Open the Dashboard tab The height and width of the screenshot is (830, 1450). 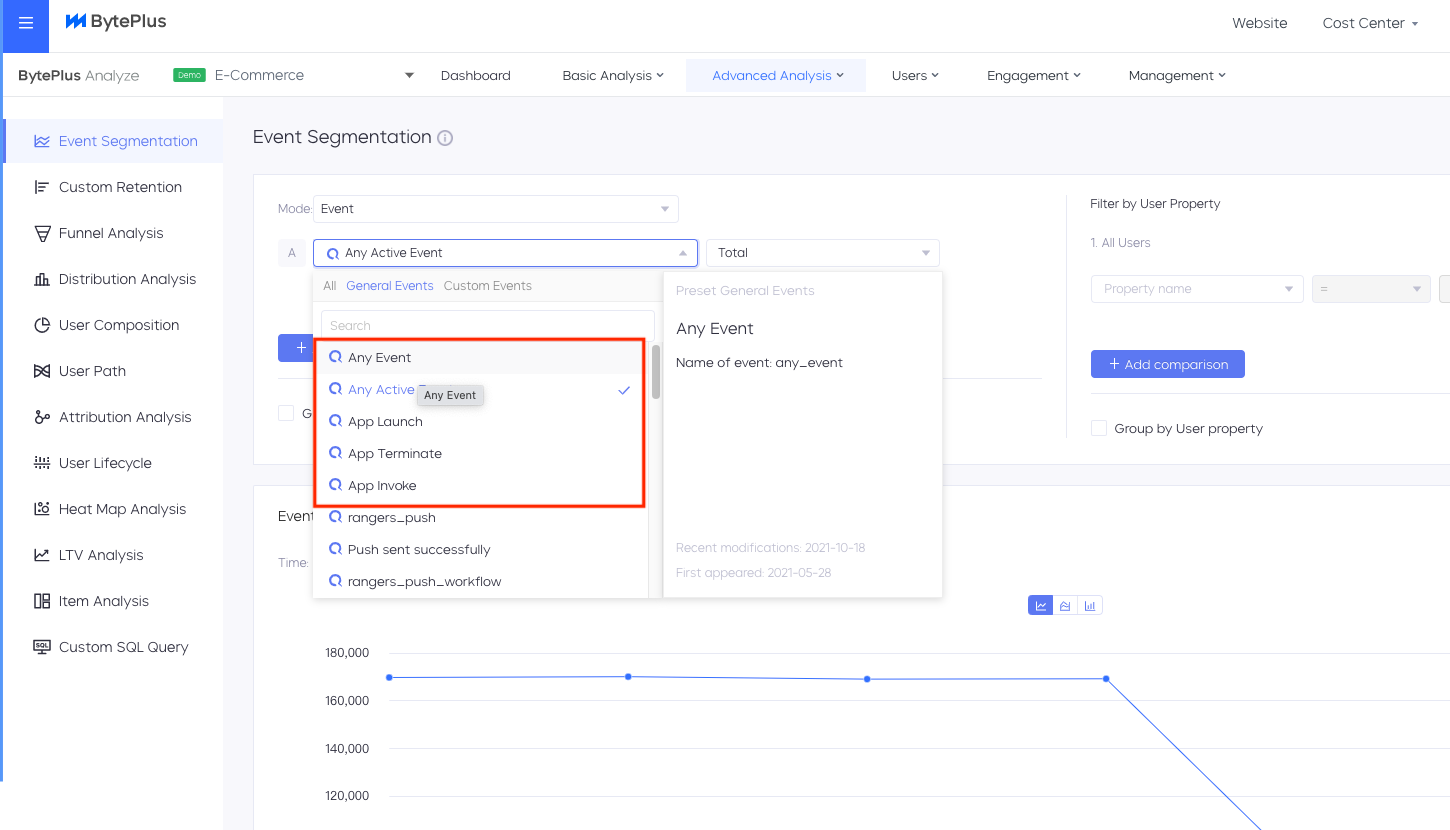(x=476, y=75)
